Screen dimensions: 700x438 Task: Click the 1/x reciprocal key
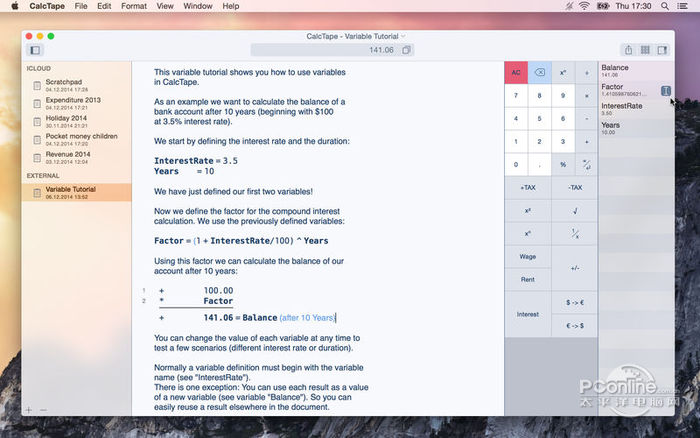[575, 234]
